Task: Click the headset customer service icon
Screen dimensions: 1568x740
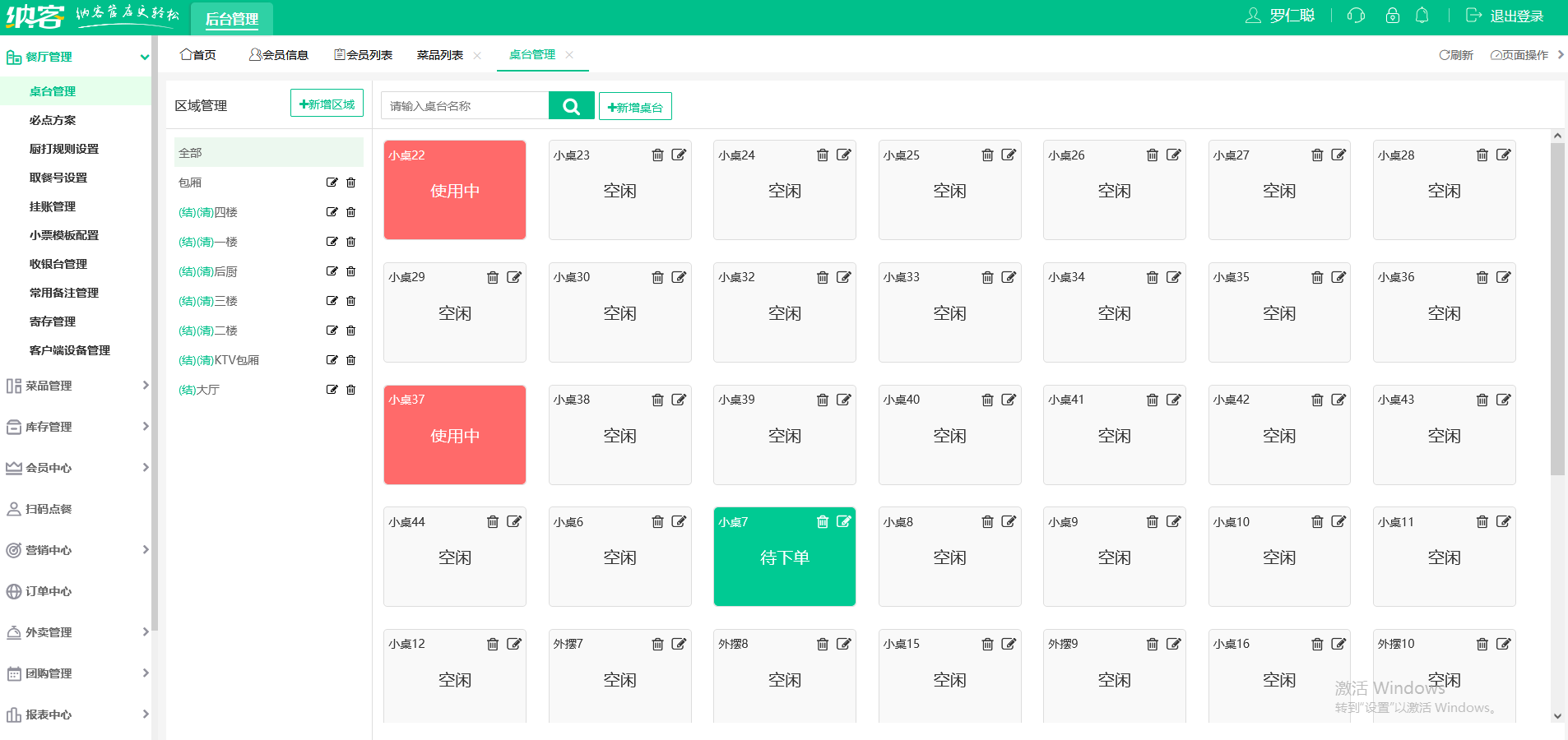Action: click(x=1356, y=16)
